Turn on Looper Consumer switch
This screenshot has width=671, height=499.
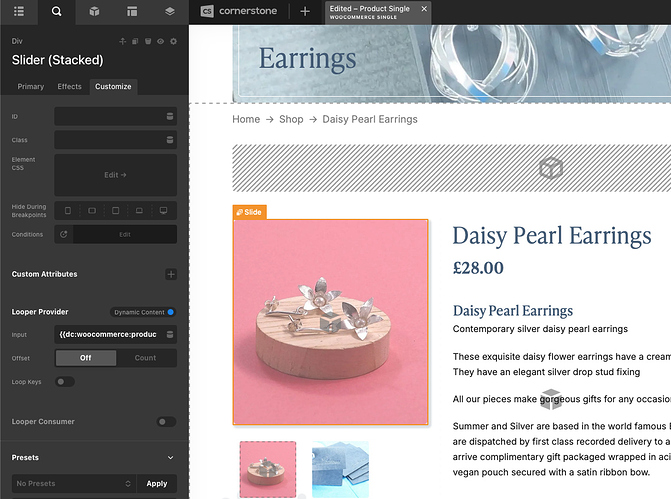[166, 422]
